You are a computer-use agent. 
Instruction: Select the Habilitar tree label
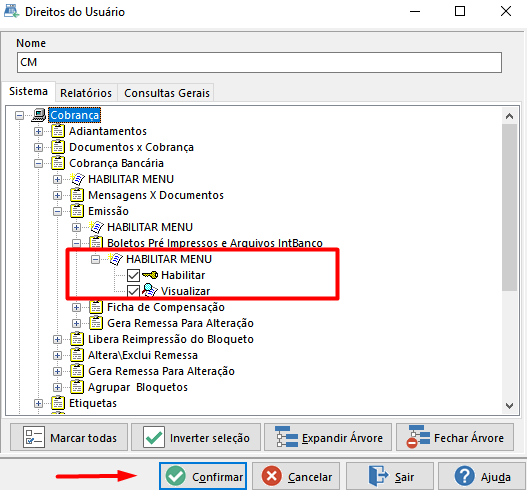click(183, 275)
